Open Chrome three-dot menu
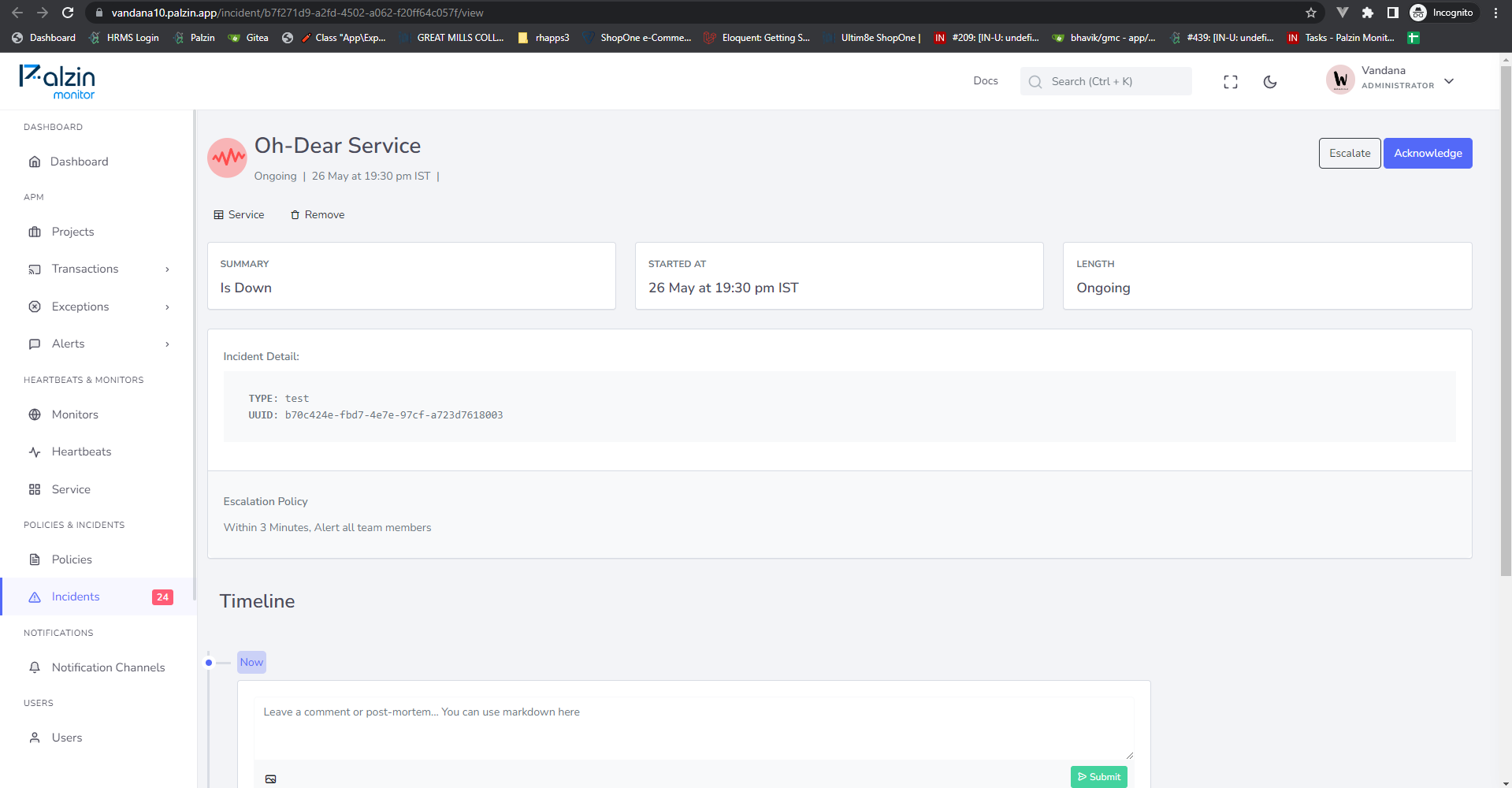Image resolution: width=1512 pixels, height=788 pixels. (1495, 13)
